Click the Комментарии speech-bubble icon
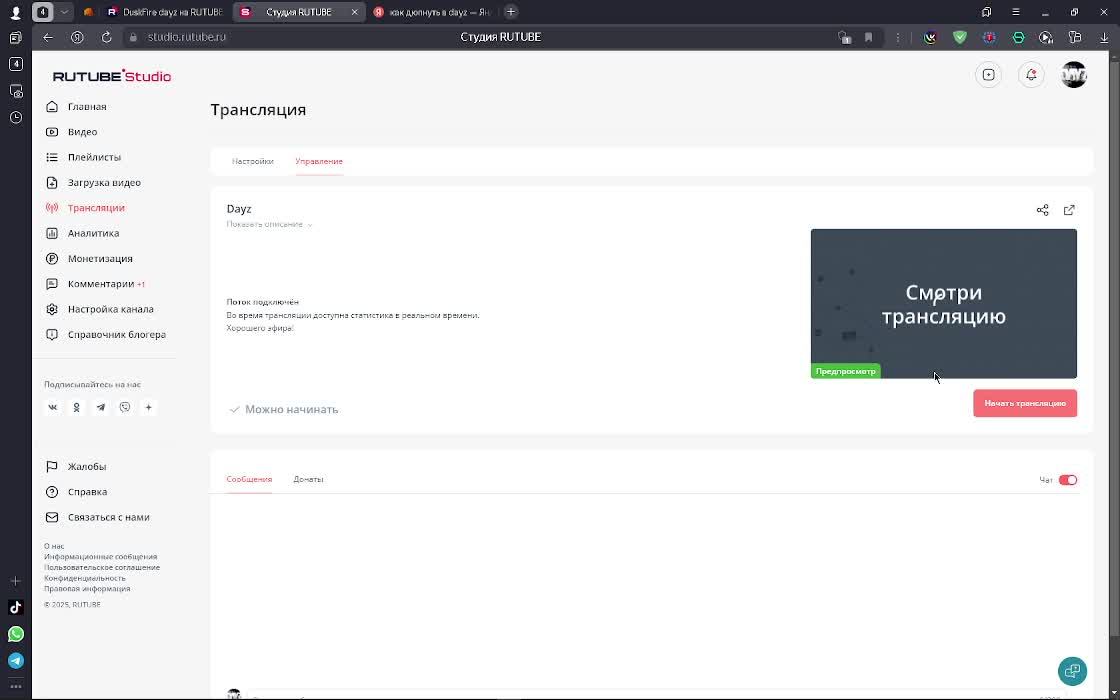The width and height of the screenshot is (1120, 700). pos(51,284)
